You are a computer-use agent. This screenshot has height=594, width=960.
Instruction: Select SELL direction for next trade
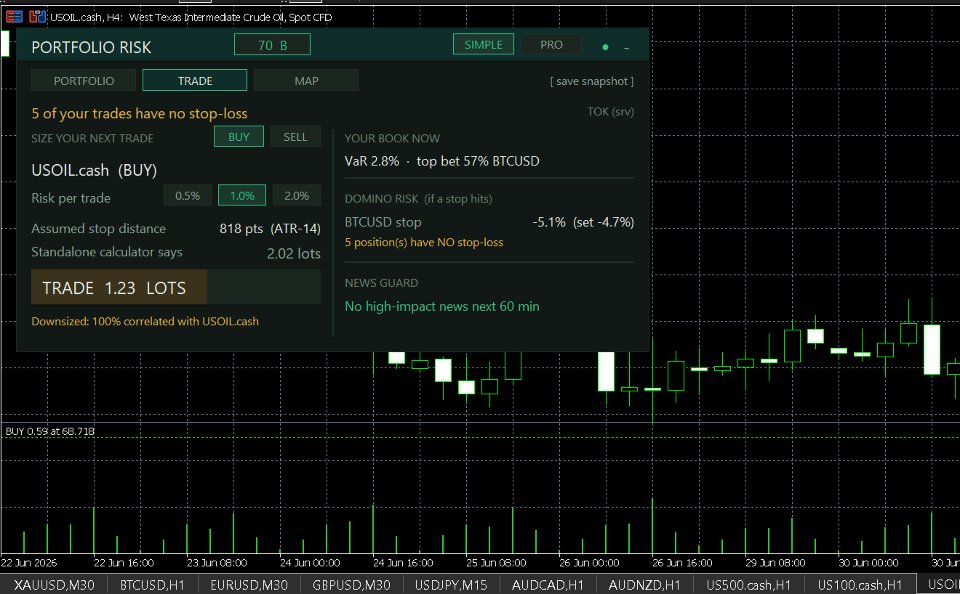click(295, 137)
